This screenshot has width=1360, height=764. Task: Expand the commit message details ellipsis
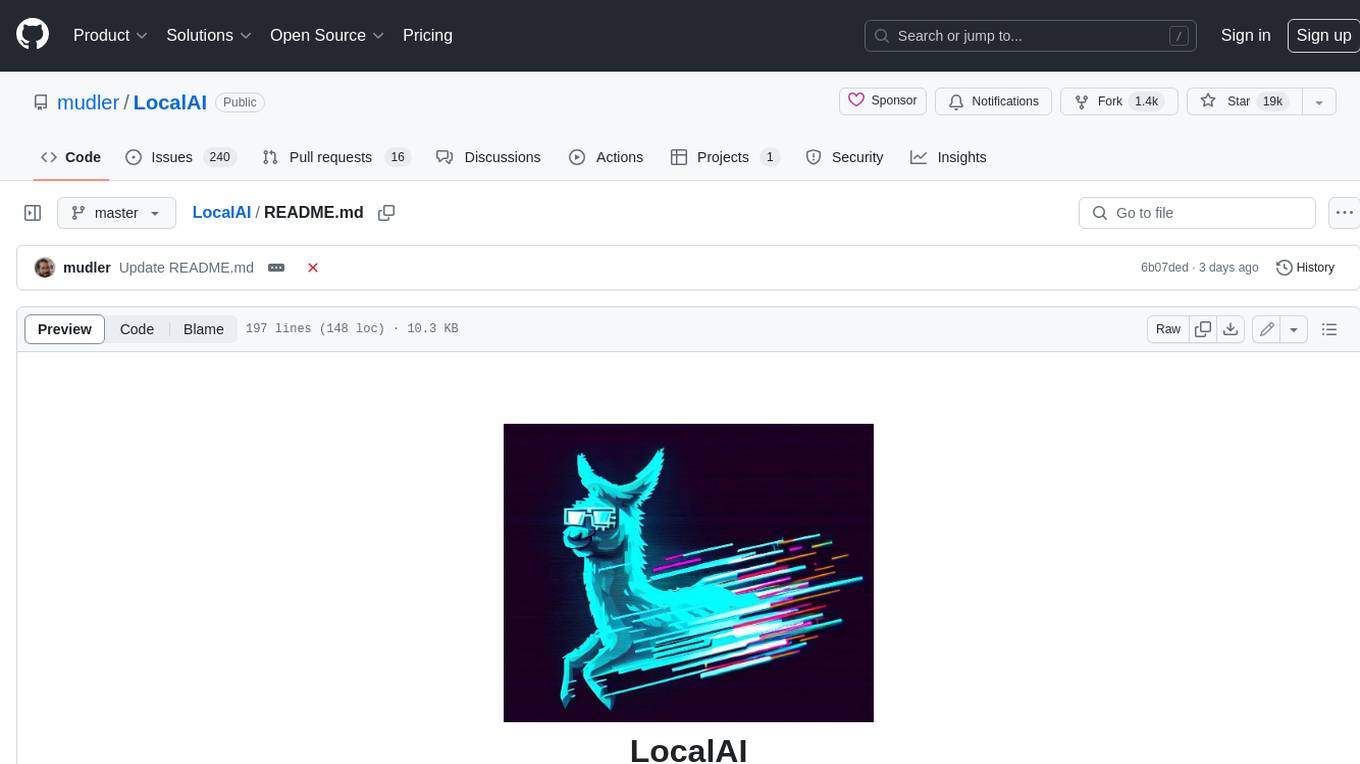point(276,268)
